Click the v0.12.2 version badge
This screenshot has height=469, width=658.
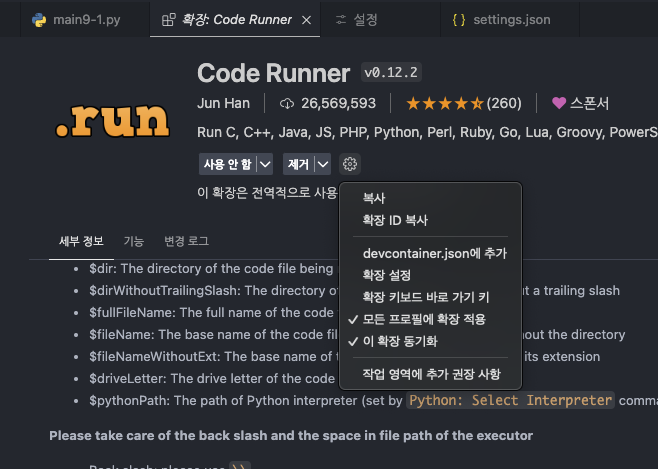coord(391,73)
